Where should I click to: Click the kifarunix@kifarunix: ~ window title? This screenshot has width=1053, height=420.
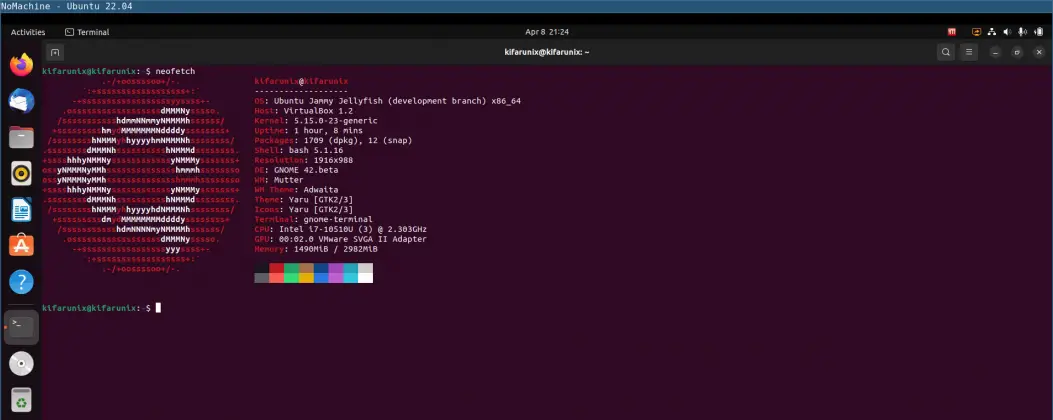547,52
